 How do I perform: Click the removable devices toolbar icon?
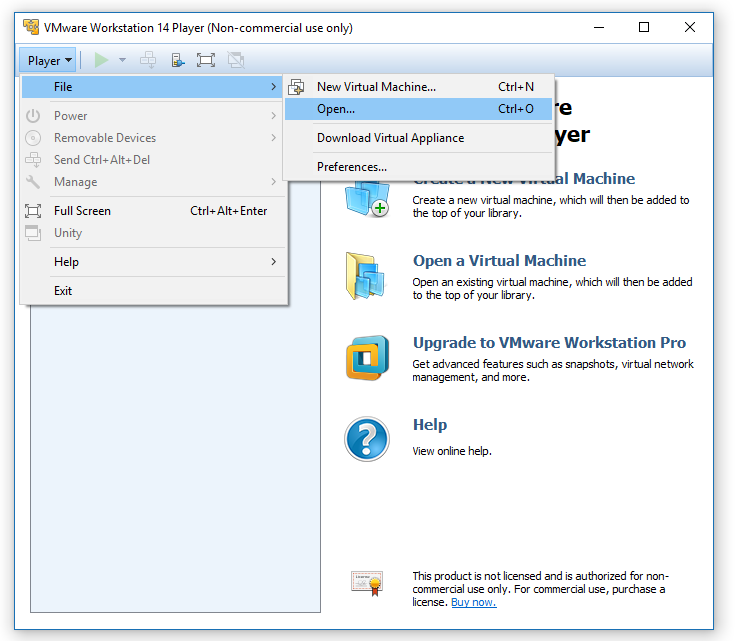(177, 60)
